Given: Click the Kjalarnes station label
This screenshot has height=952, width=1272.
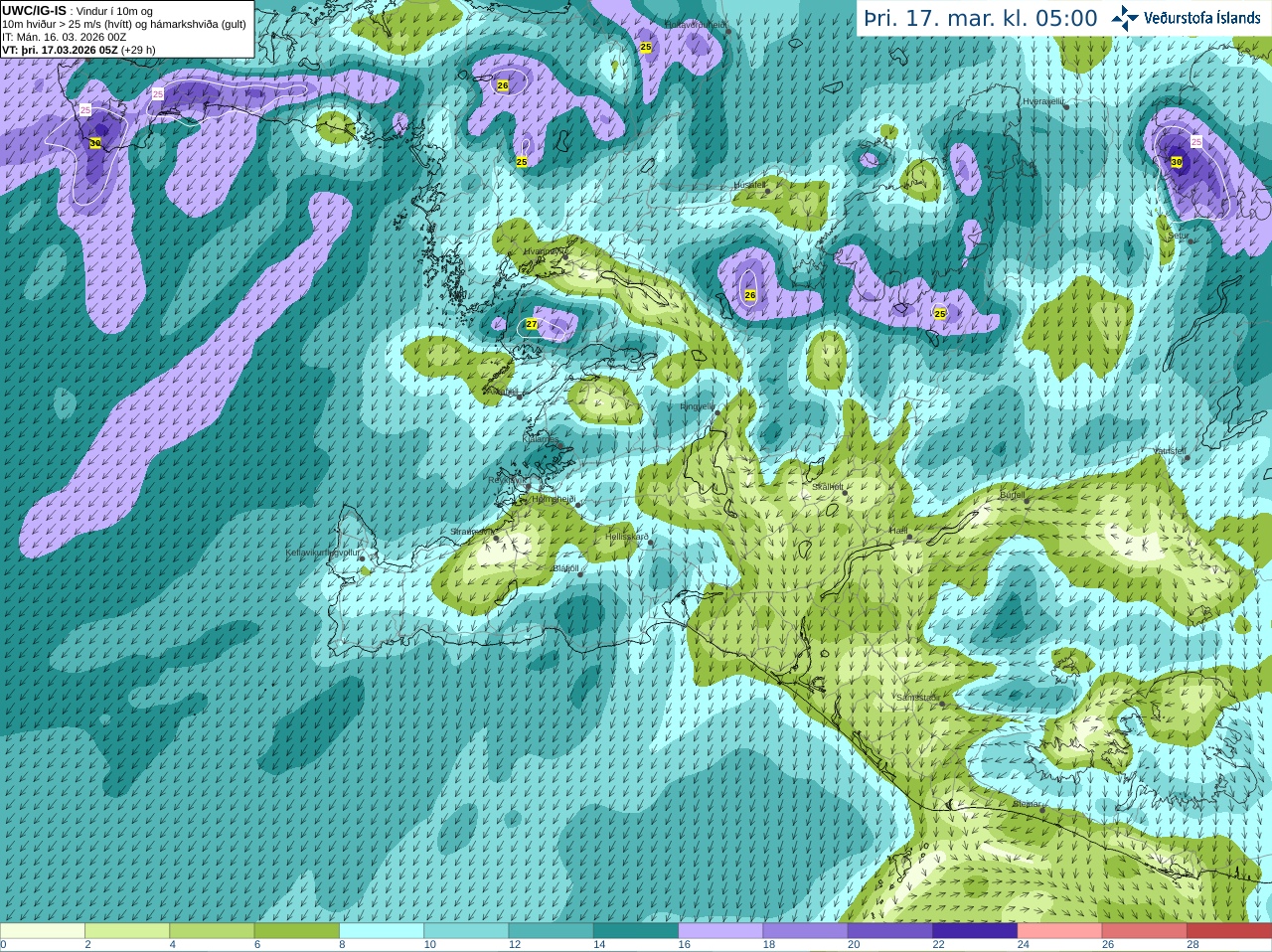Looking at the screenshot, I should [x=542, y=438].
